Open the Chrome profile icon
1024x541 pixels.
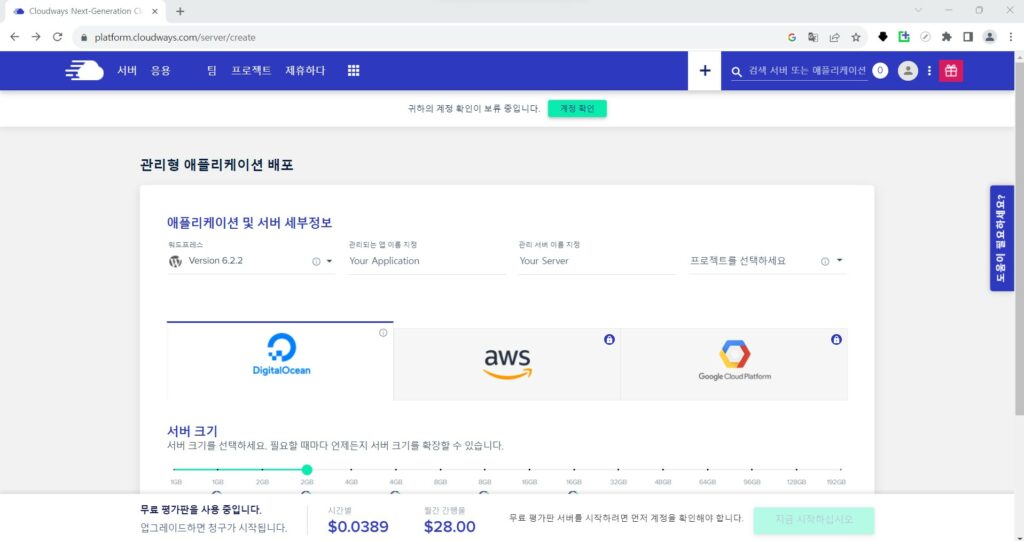(989, 37)
